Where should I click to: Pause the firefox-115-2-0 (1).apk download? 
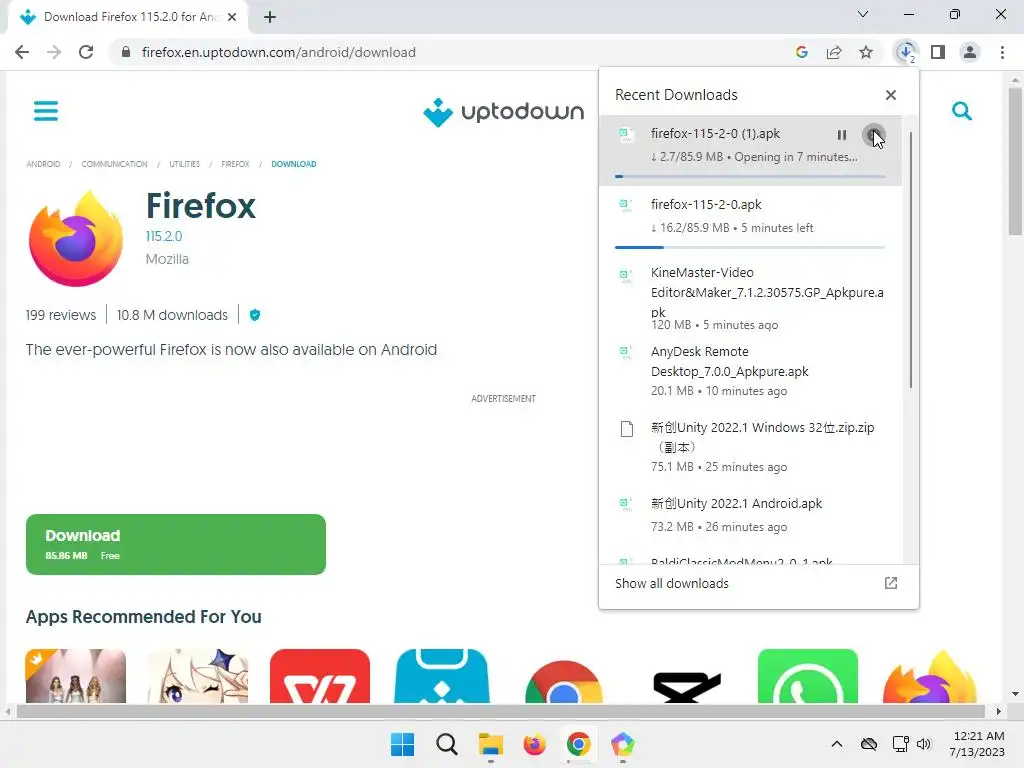(842, 135)
